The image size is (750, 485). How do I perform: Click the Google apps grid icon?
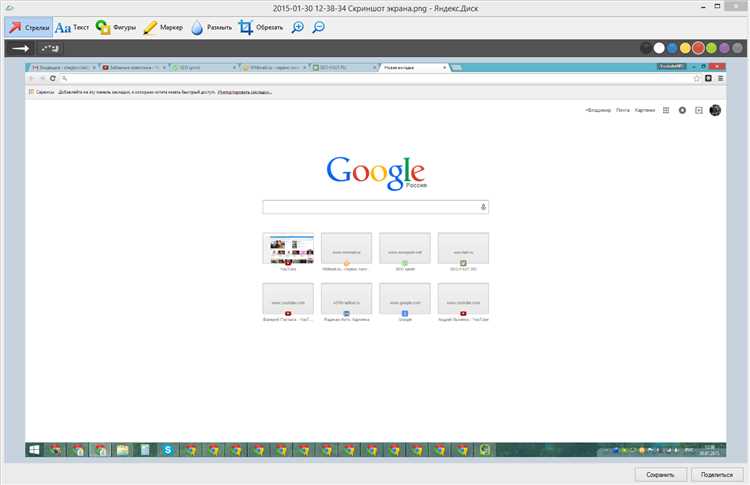[x=666, y=110]
